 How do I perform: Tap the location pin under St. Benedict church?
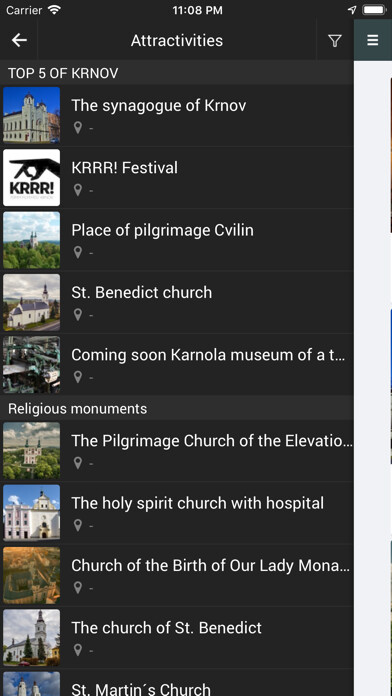pos(78,315)
